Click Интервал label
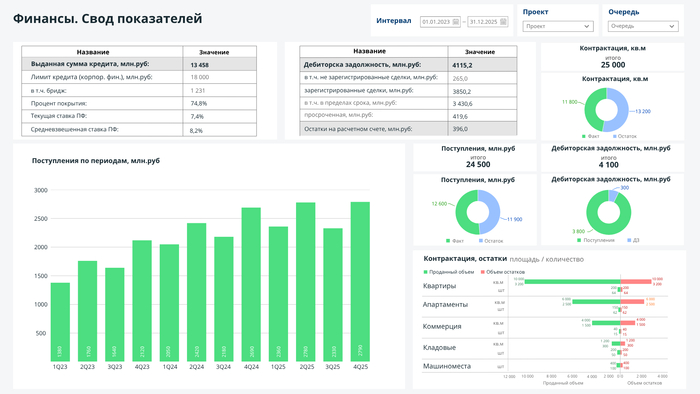This screenshot has width=700, height=394. click(x=393, y=21)
